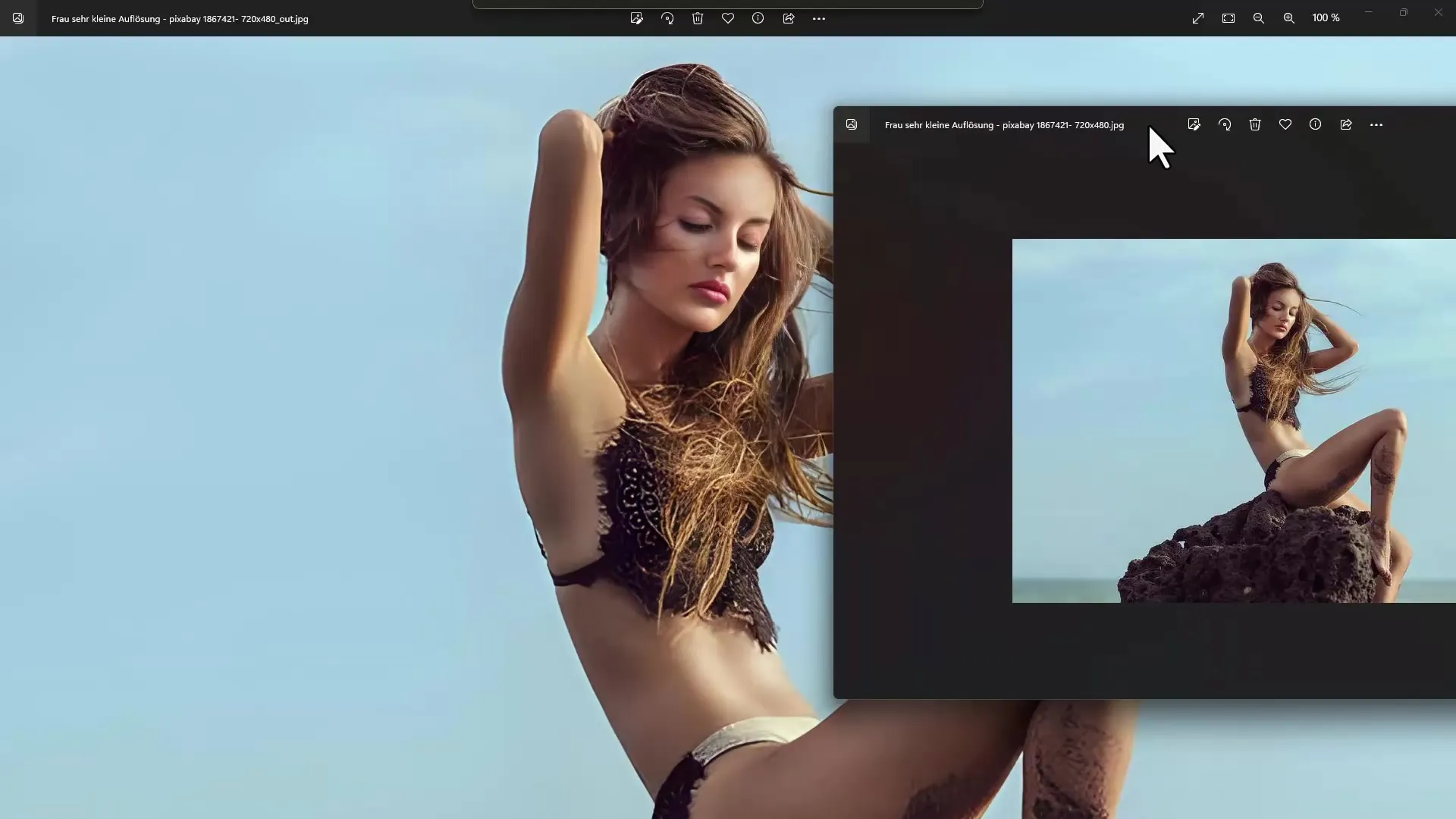
Task: Rotate the image in the 720x480.jpg window
Action: [1225, 124]
